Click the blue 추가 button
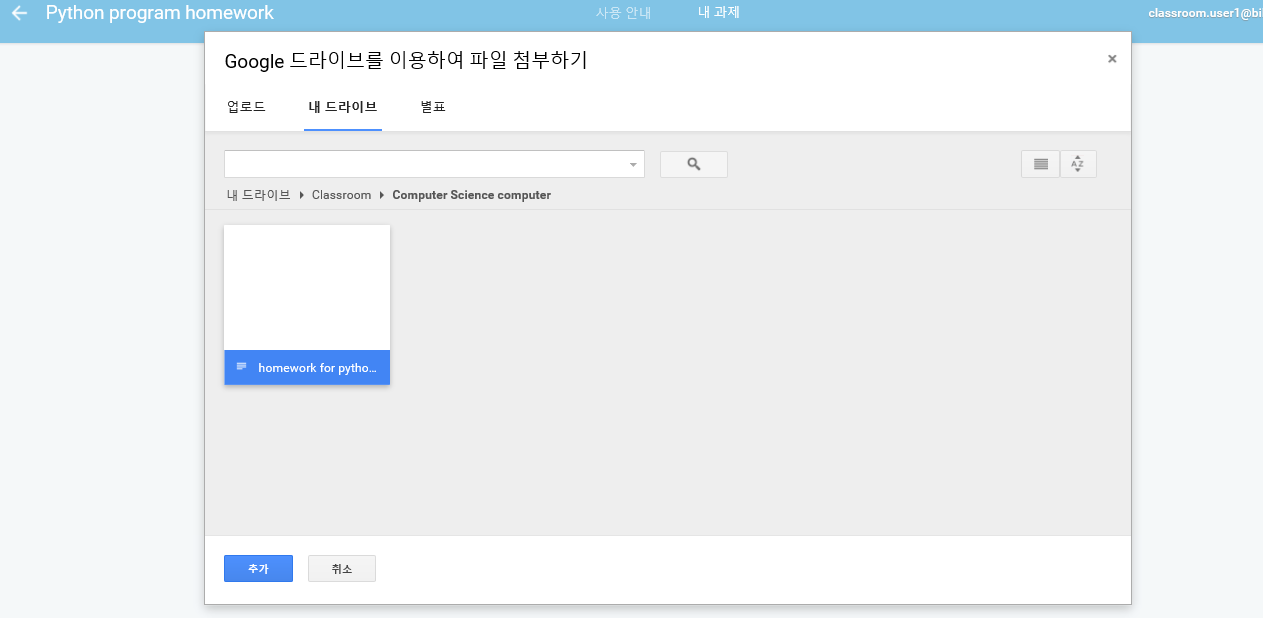The width and height of the screenshot is (1263, 618). 258,568
